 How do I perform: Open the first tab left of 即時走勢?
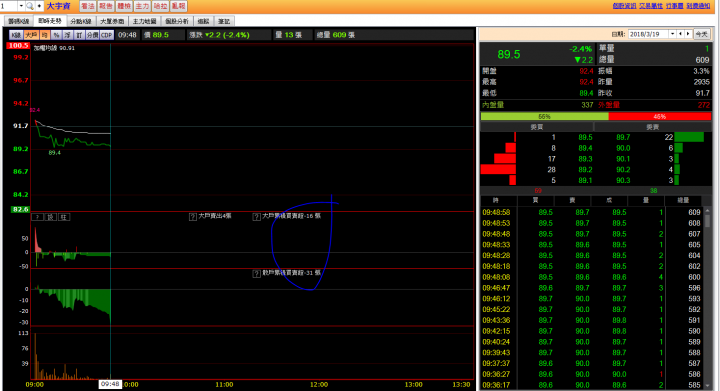19,21
